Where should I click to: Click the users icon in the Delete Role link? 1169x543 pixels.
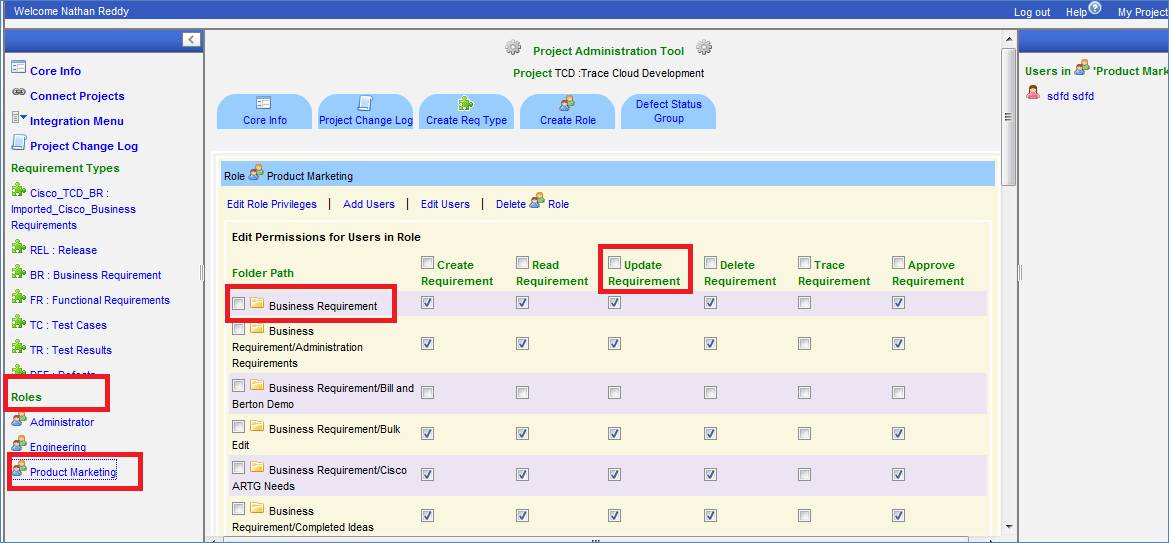point(537,201)
